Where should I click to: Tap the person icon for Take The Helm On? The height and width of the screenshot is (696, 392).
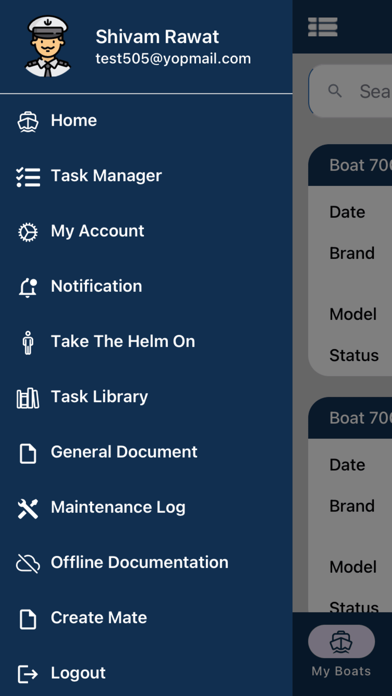(x=28, y=342)
